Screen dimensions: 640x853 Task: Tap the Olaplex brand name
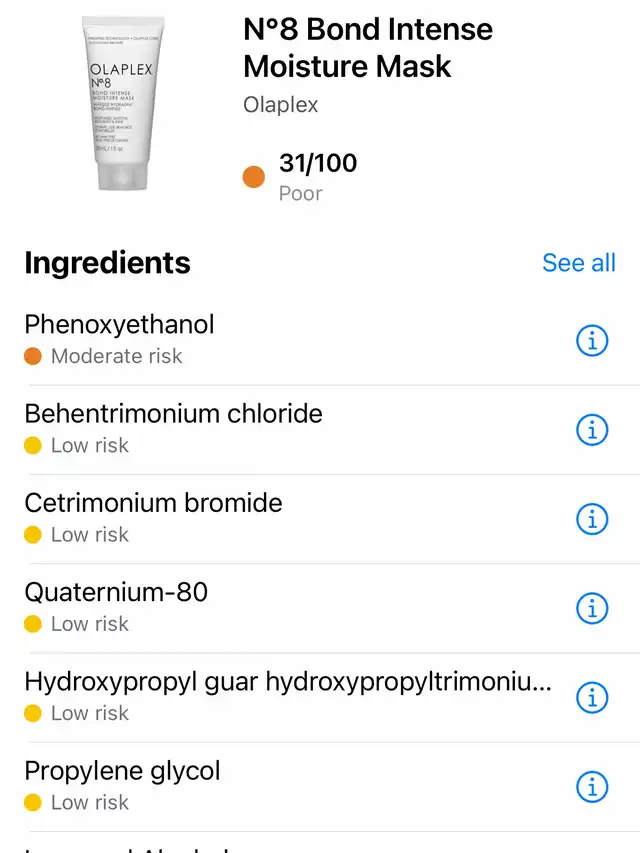(280, 105)
